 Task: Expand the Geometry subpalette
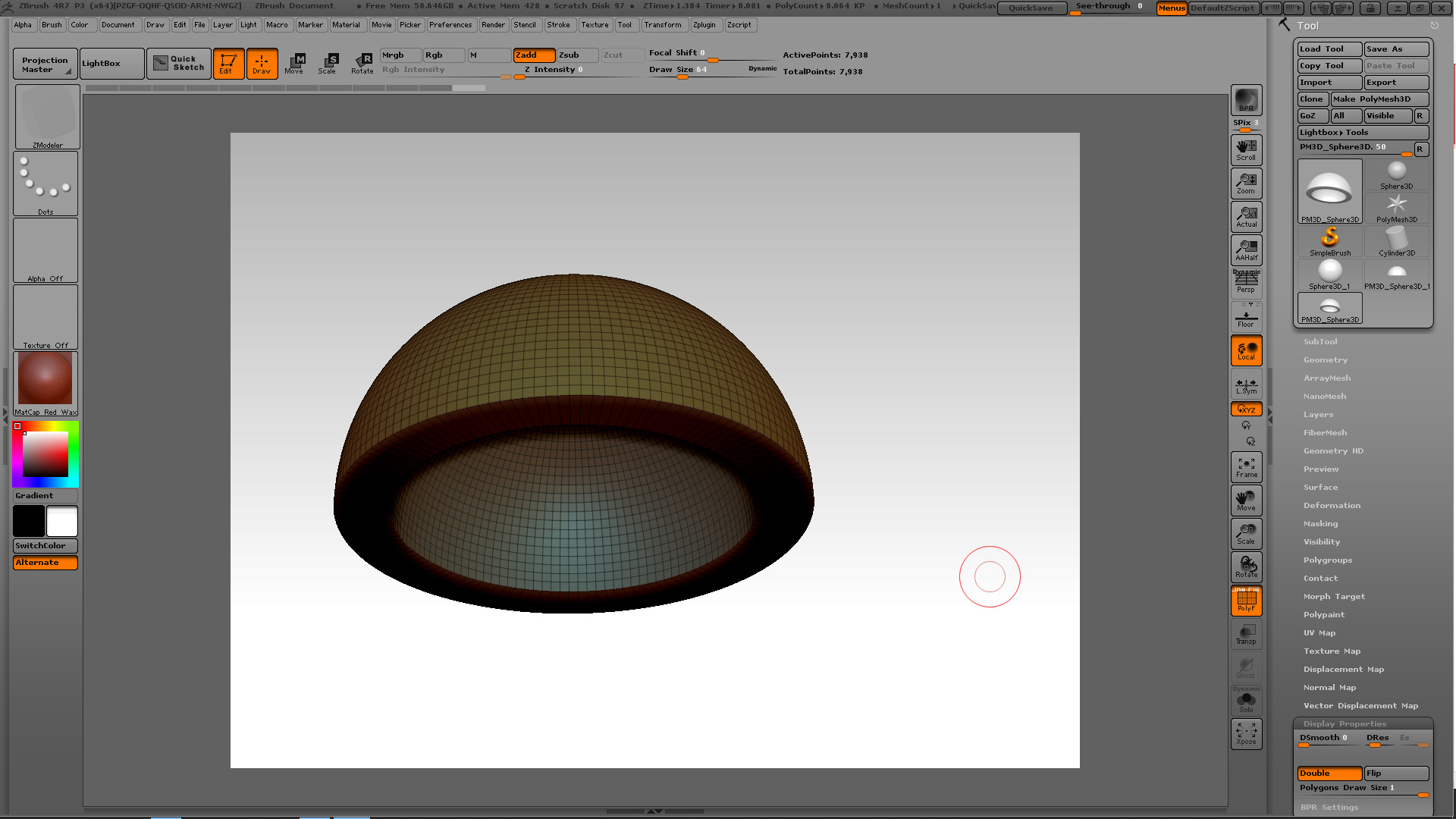point(1325,360)
